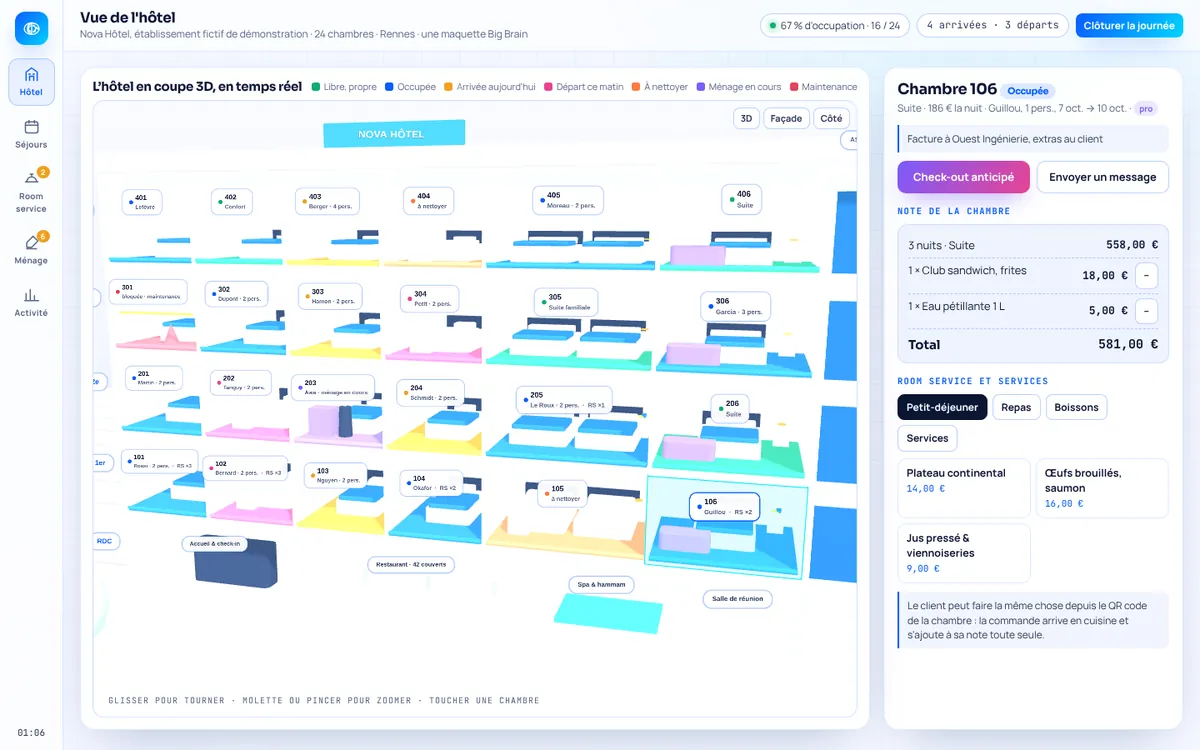Select room 403 Berger label
Viewport: 1200px width, 750px height.
pos(327,202)
